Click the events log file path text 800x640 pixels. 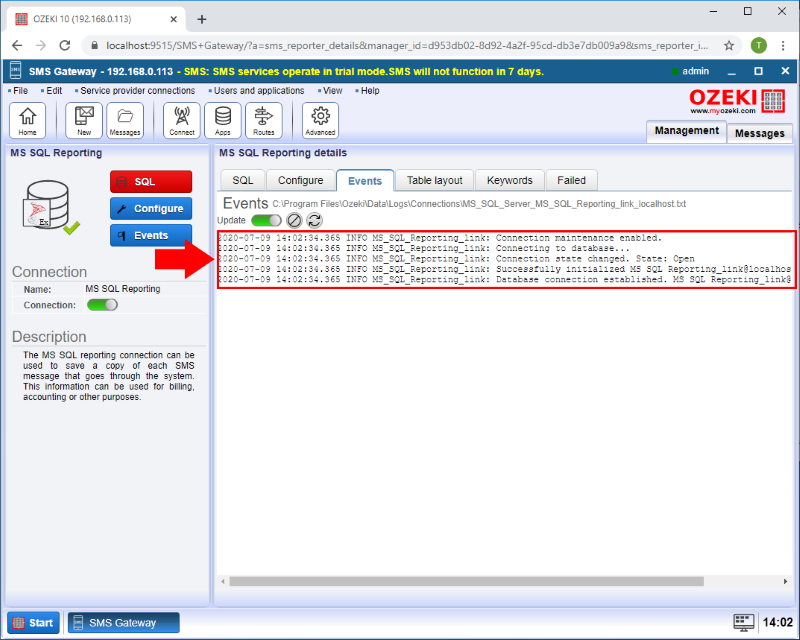[479, 204]
